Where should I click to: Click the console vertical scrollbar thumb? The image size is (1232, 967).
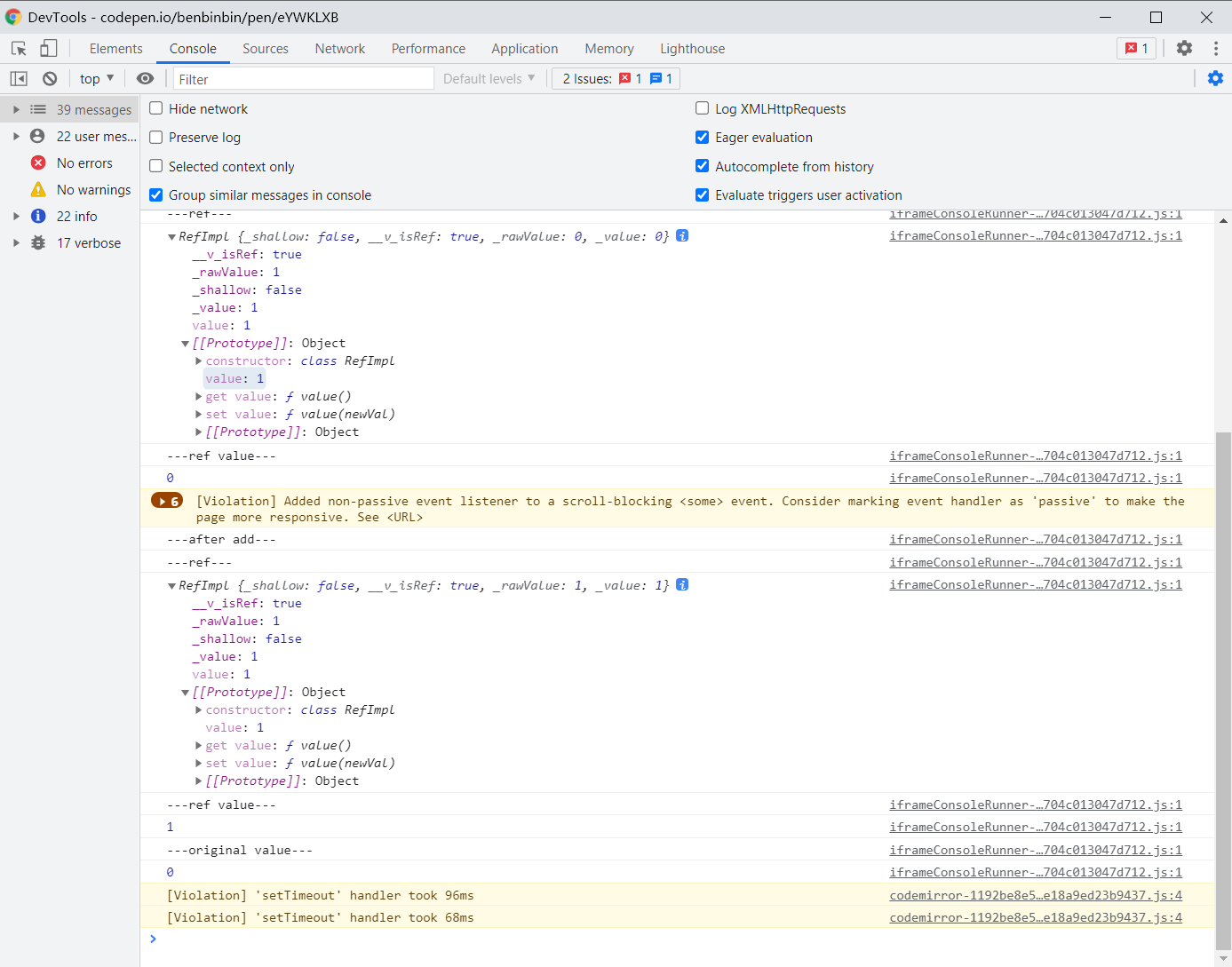pos(1223,692)
